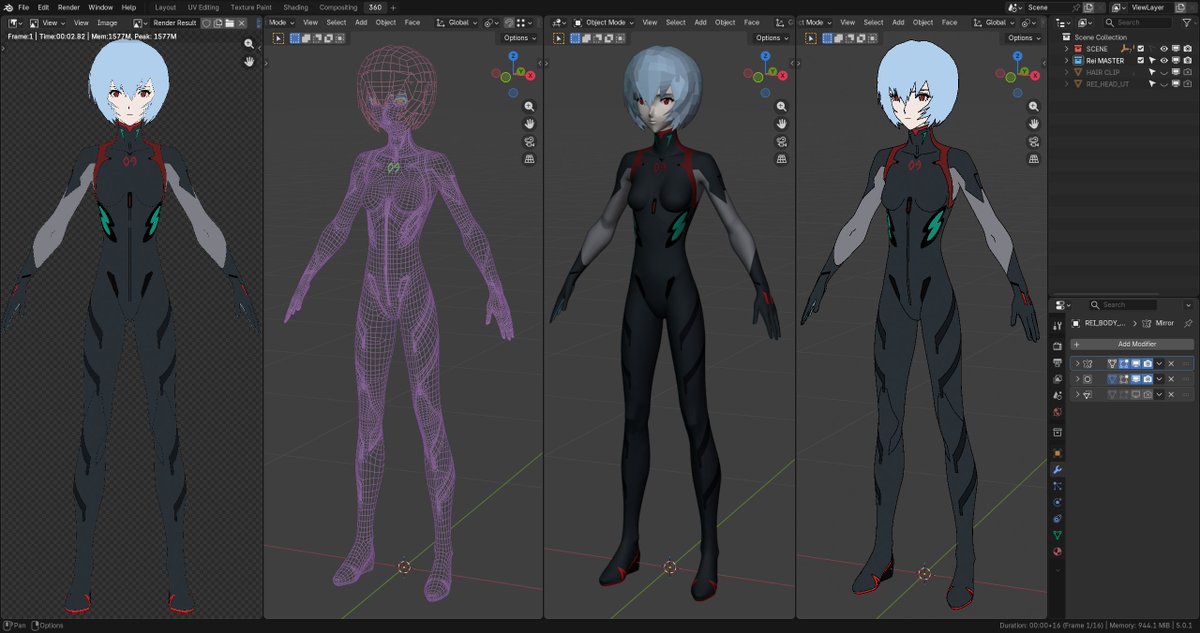
Task: Open the Particles properties tab
Action: (x=1057, y=485)
